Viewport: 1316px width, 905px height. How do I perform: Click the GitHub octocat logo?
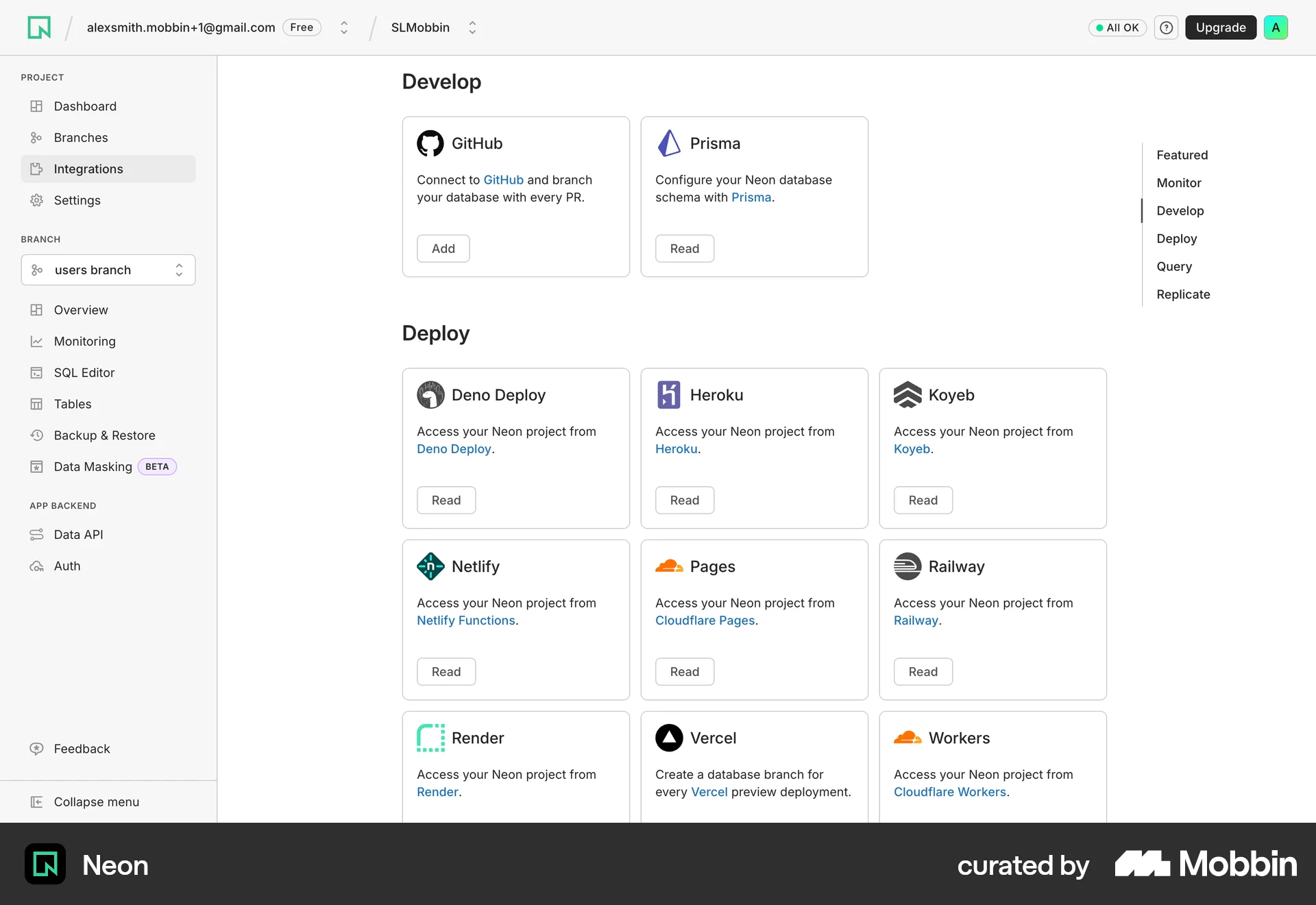(x=430, y=143)
